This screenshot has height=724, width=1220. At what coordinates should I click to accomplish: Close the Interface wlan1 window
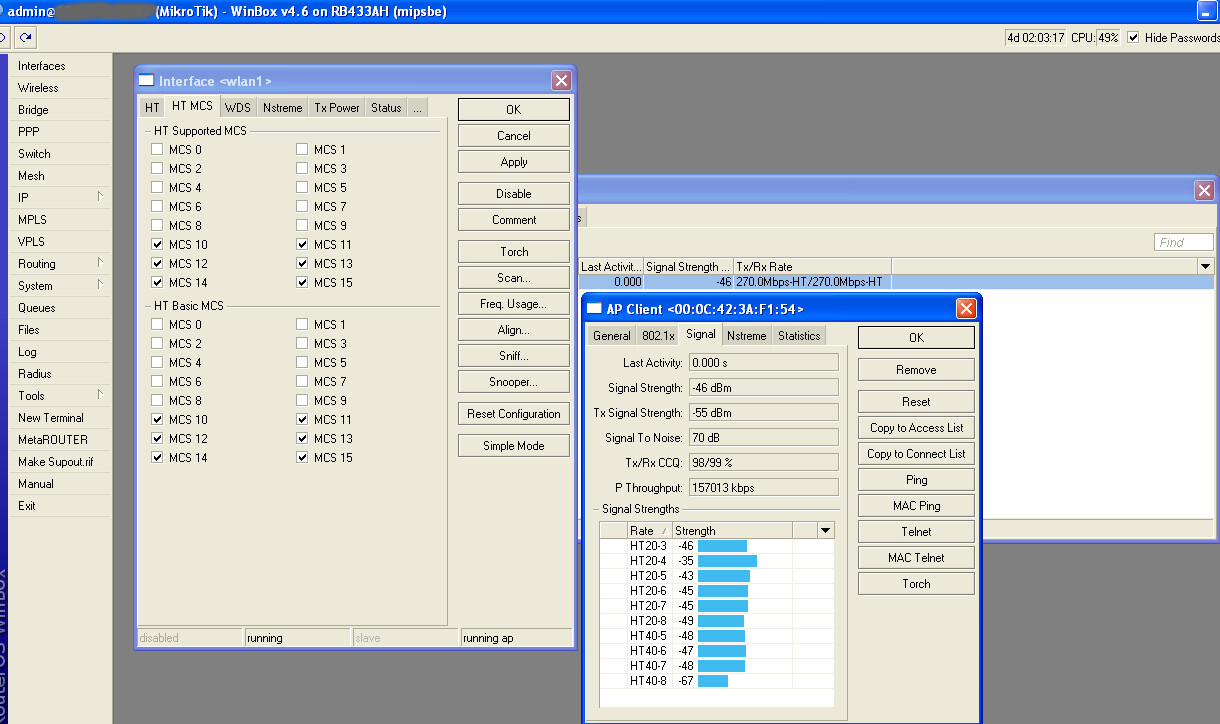[x=561, y=81]
